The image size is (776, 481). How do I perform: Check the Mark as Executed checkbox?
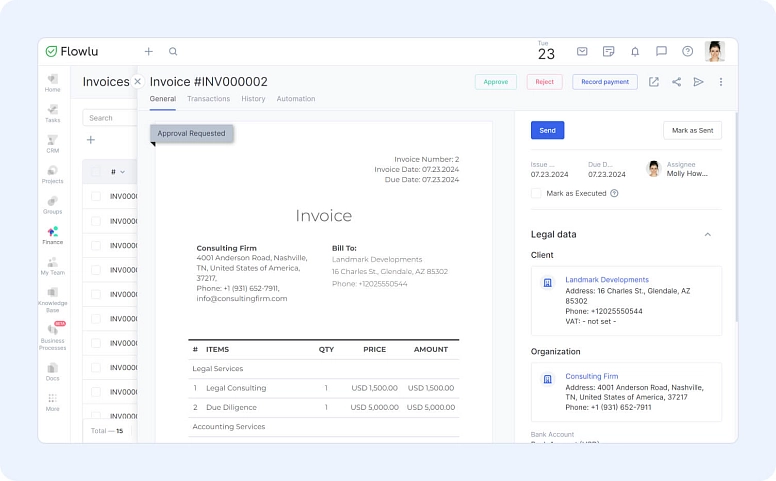[x=536, y=193]
